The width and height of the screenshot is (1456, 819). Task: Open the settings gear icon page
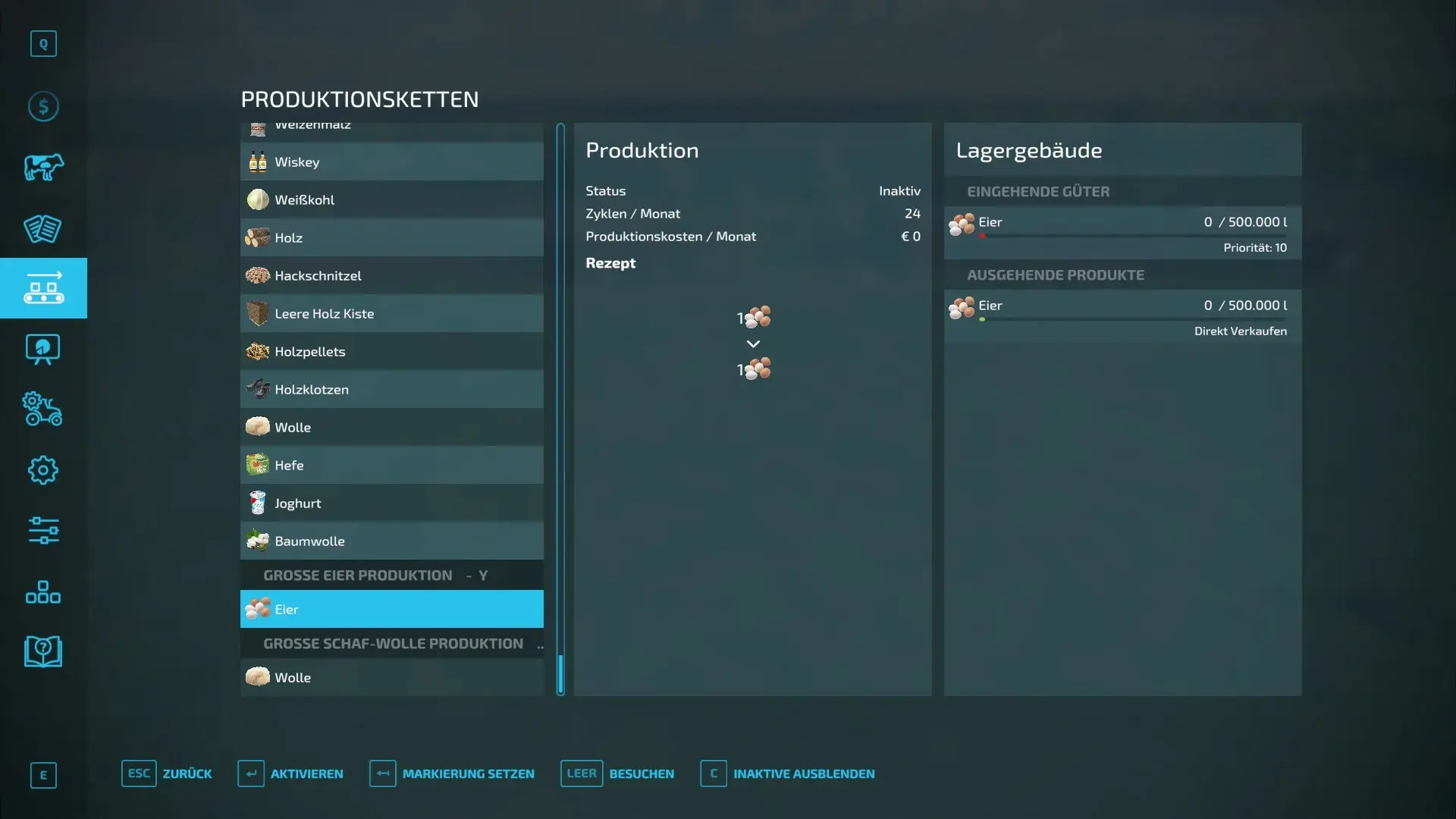43,470
